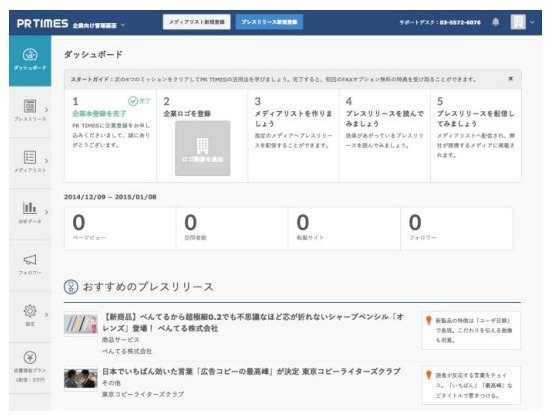
Task: Open the Follower megaphone sidebar icon
Action: point(30,260)
